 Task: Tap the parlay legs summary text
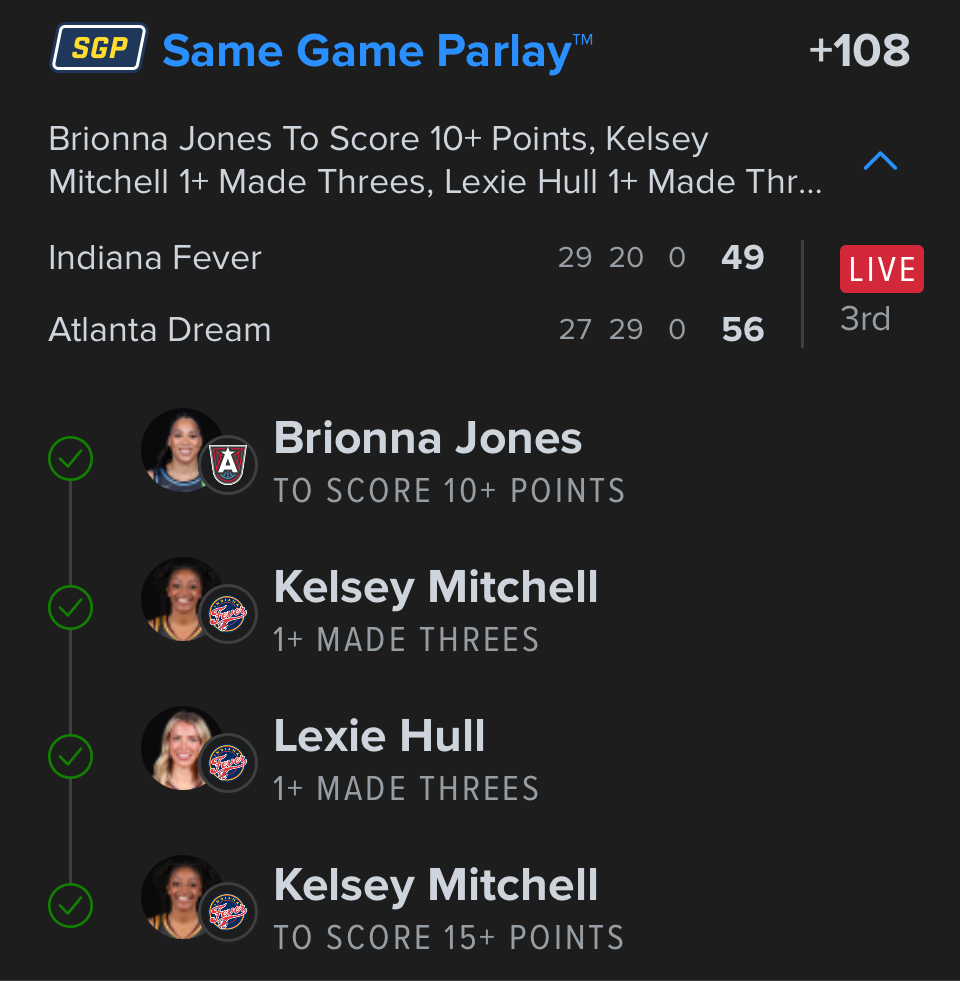point(435,161)
